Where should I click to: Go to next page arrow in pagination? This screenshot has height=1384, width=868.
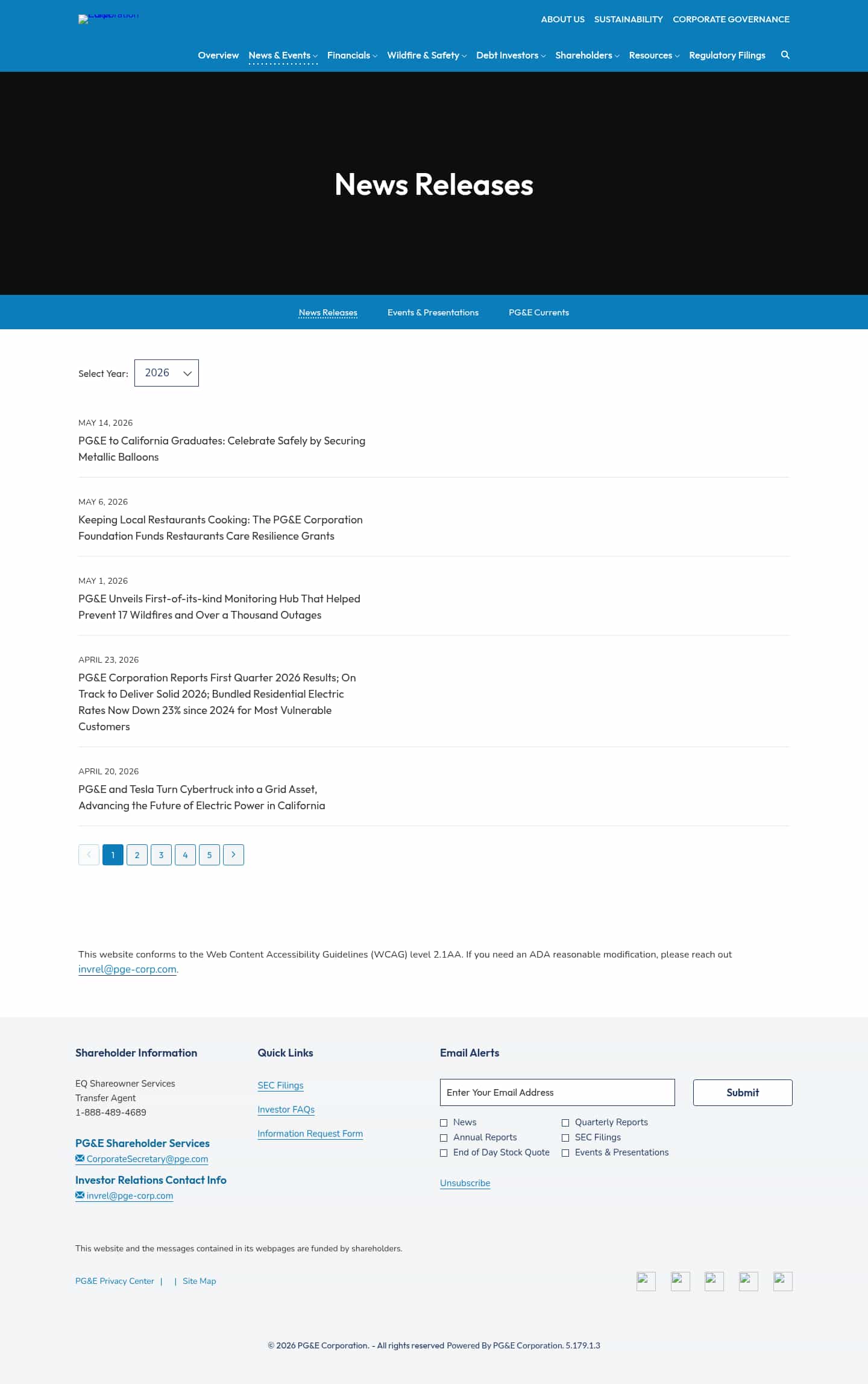click(233, 855)
